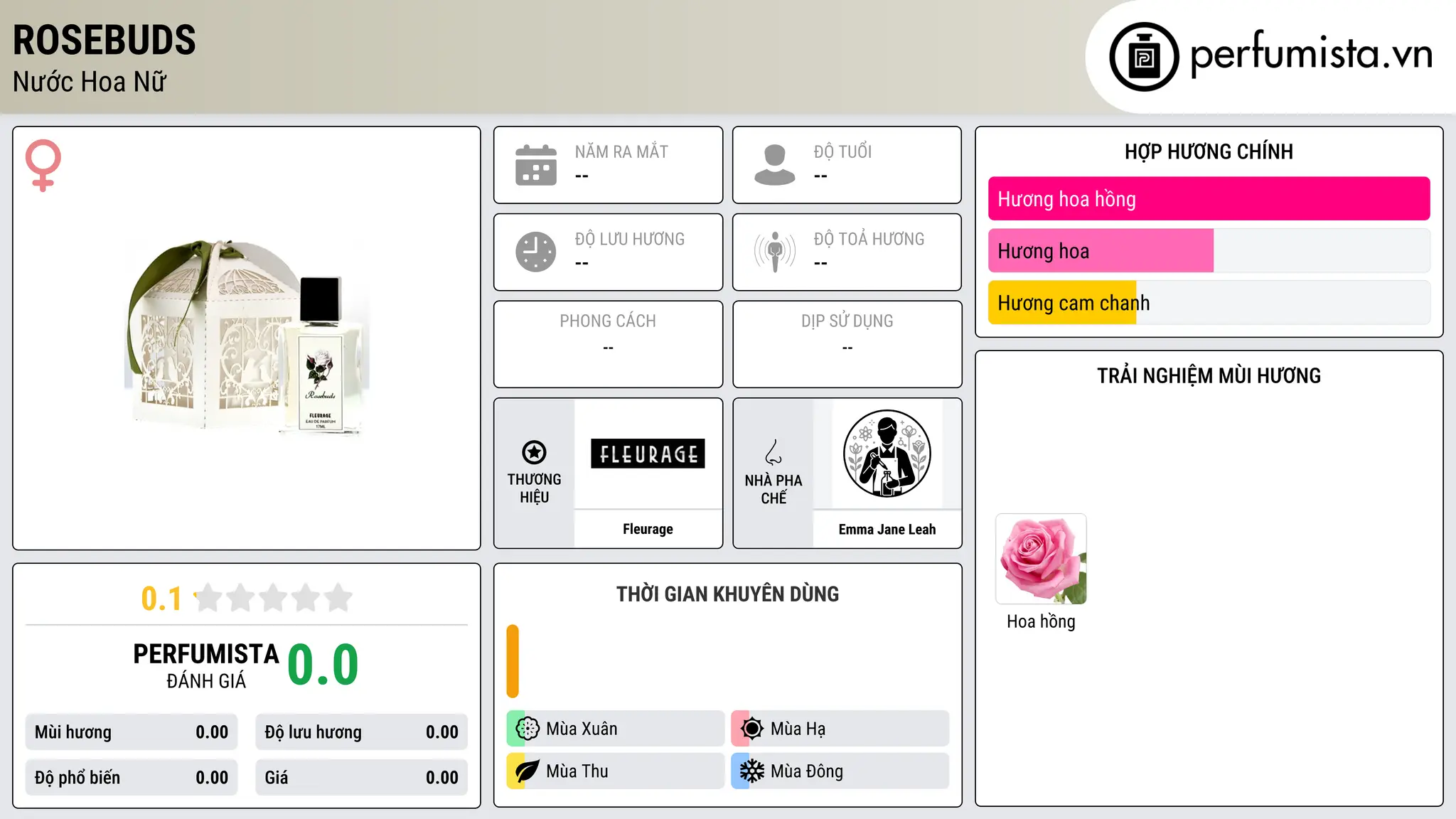The height and width of the screenshot is (819, 1456).
Task: Click the Fleurage brand name link
Action: click(x=648, y=529)
